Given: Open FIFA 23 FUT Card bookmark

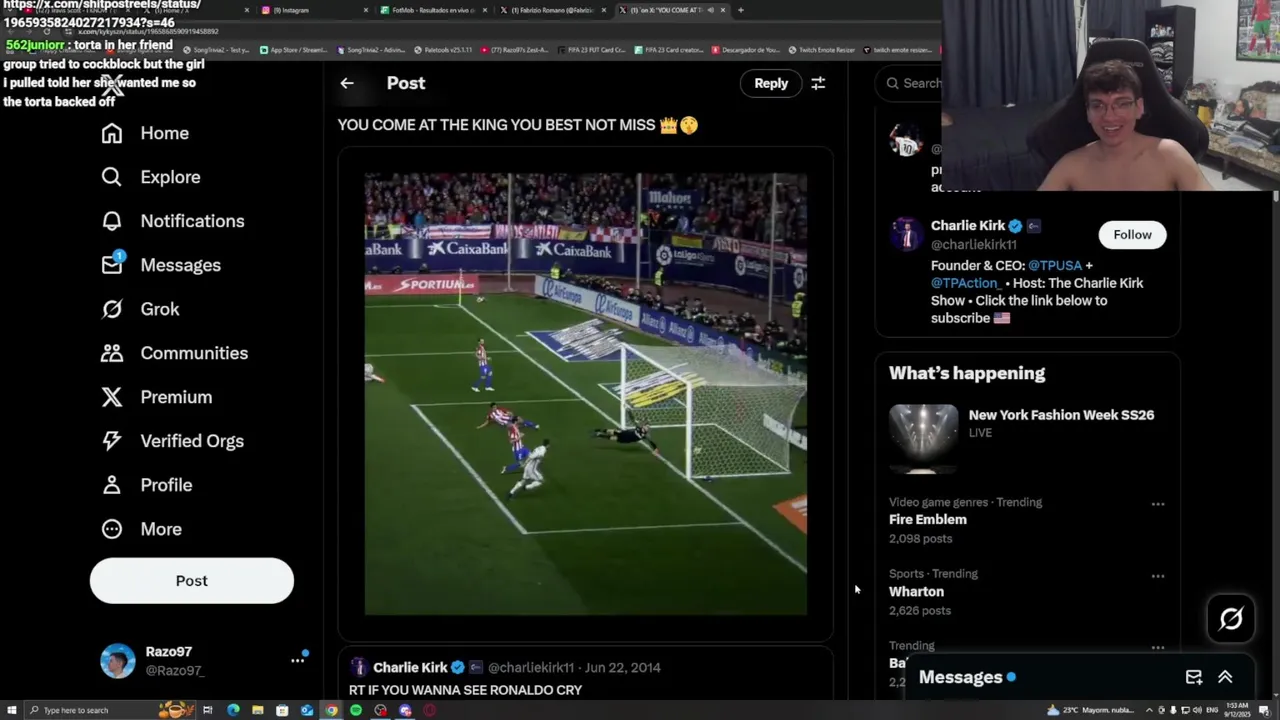Looking at the screenshot, I should (594, 50).
